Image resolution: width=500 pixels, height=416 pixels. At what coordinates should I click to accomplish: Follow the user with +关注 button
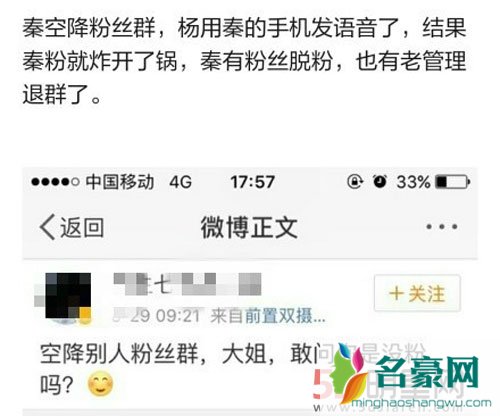[417, 293]
